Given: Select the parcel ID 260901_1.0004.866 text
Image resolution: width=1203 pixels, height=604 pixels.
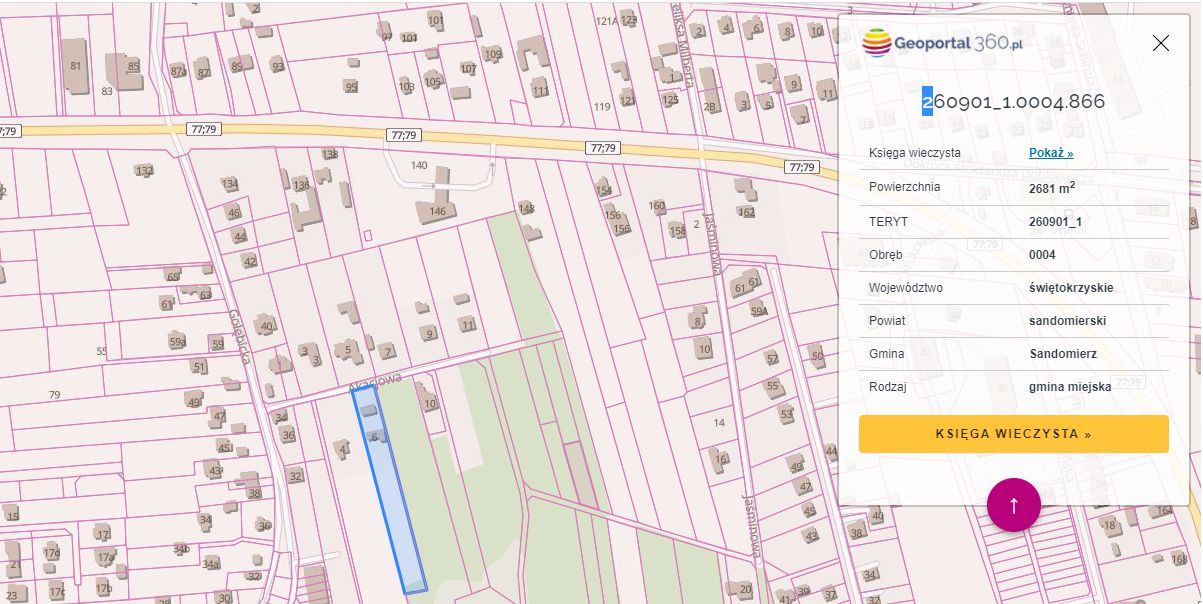Looking at the screenshot, I should (1013, 101).
